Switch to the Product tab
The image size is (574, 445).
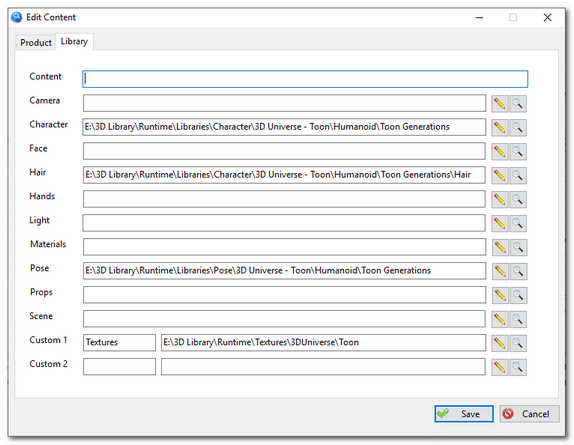(x=36, y=43)
